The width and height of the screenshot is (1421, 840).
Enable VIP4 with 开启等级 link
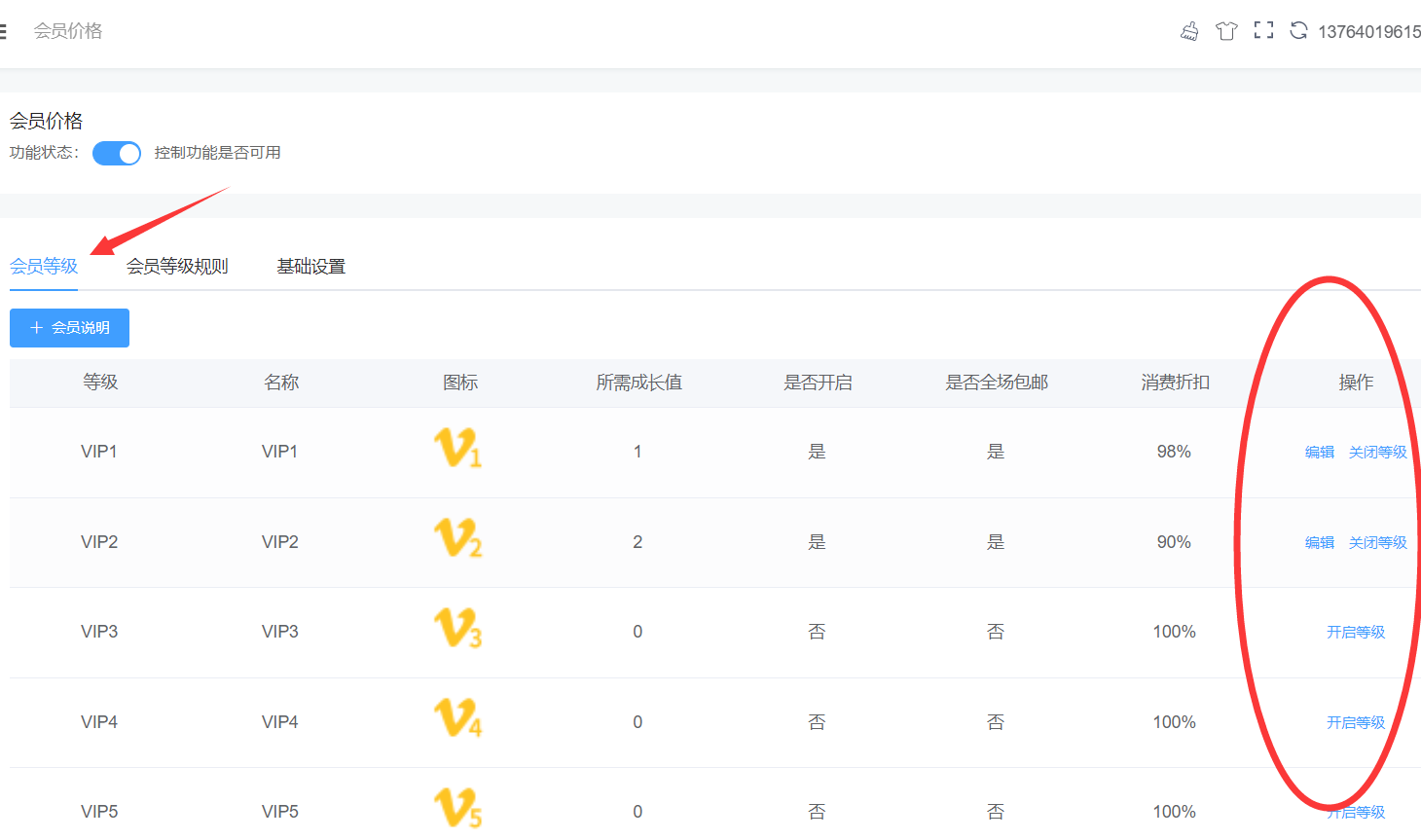[x=1356, y=722]
